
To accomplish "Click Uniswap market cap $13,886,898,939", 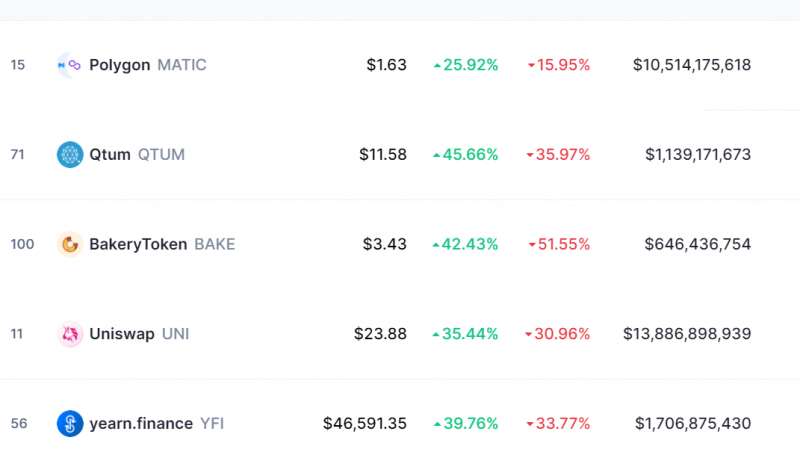I will [x=687, y=334].
